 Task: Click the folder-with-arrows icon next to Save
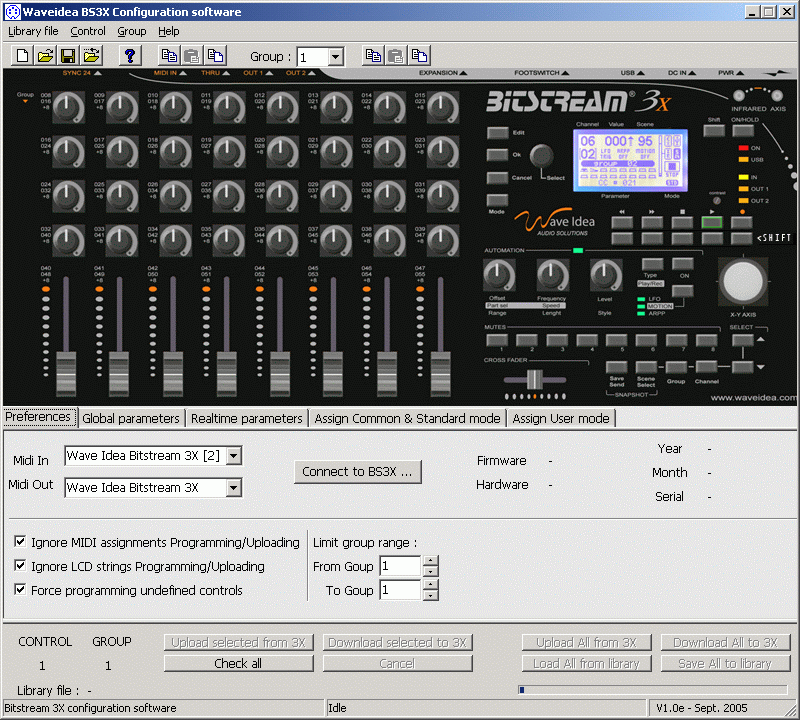[x=91, y=56]
